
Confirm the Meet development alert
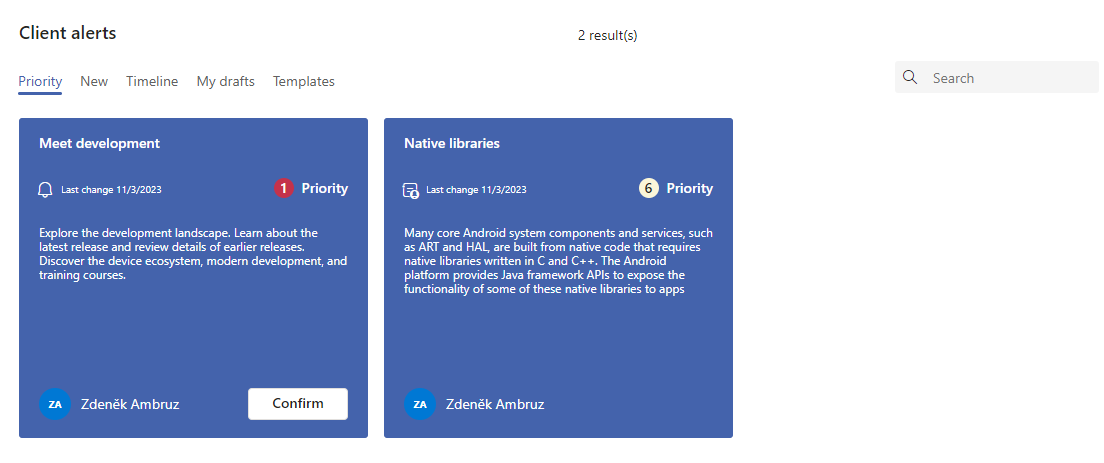coord(298,404)
